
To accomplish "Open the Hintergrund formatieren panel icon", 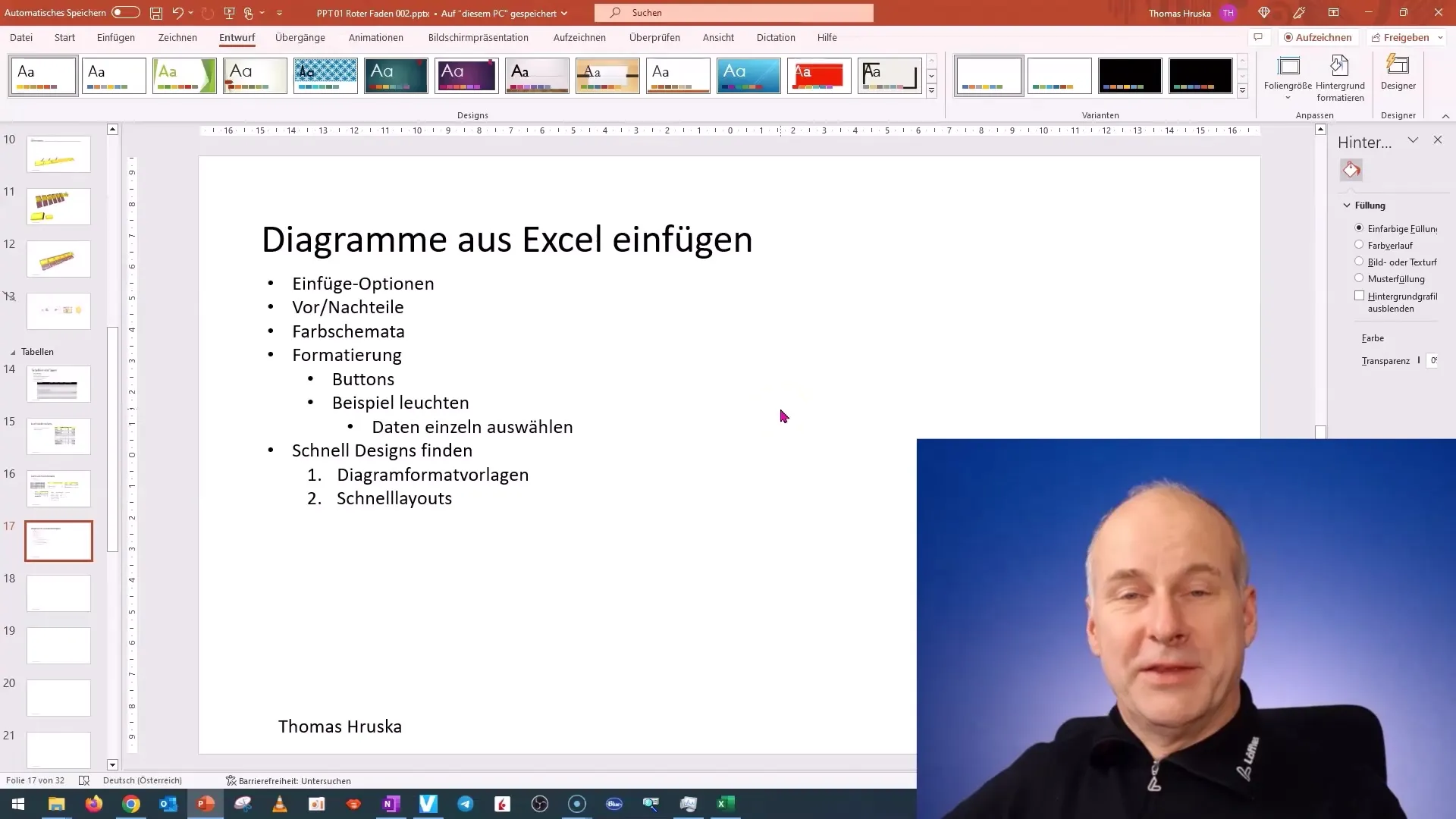I will click(1351, 170).
